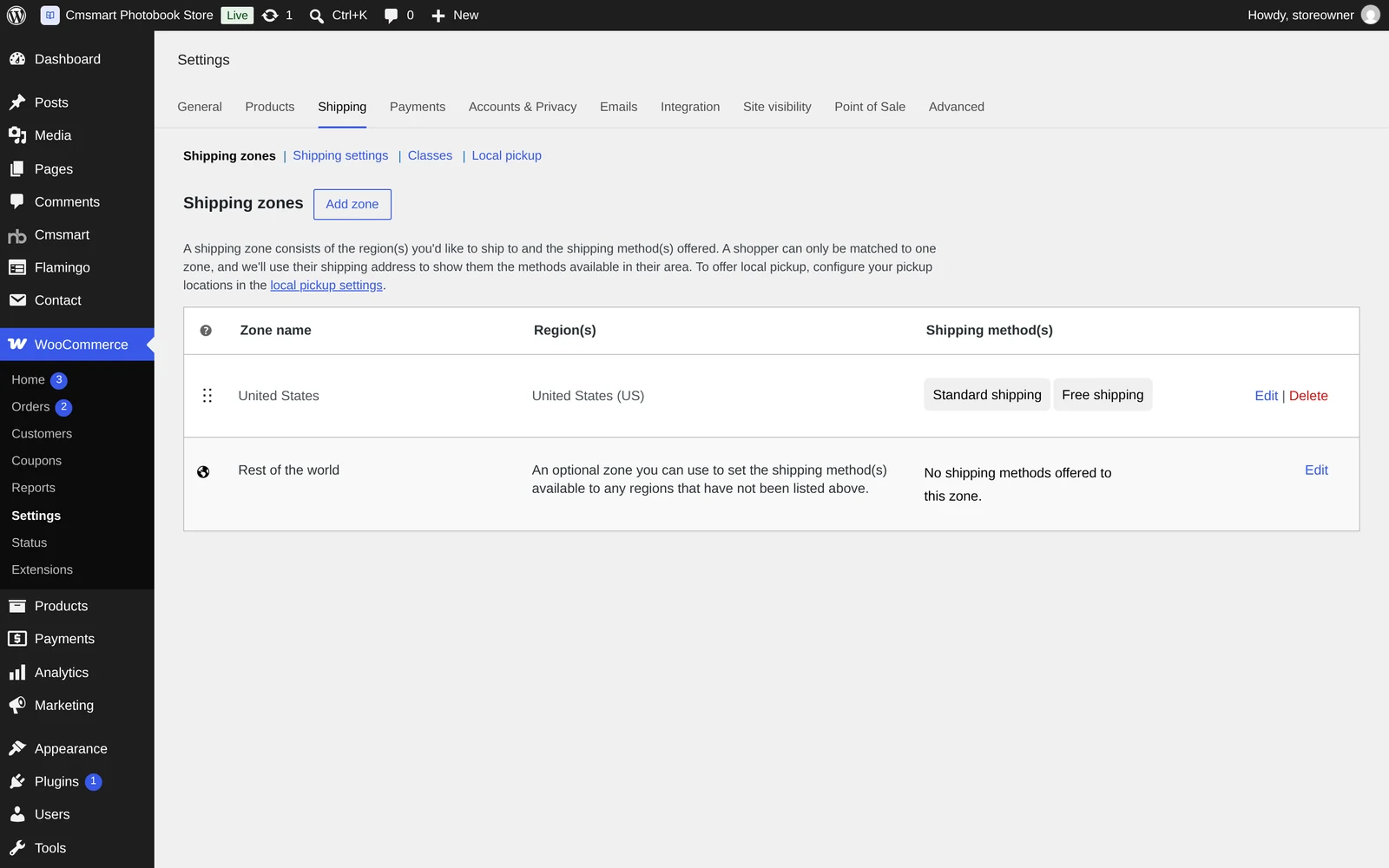Open the Ctrl+K search icon
Image resolution: width=1389 pixels, height=868 pixels.
(317, 16)
